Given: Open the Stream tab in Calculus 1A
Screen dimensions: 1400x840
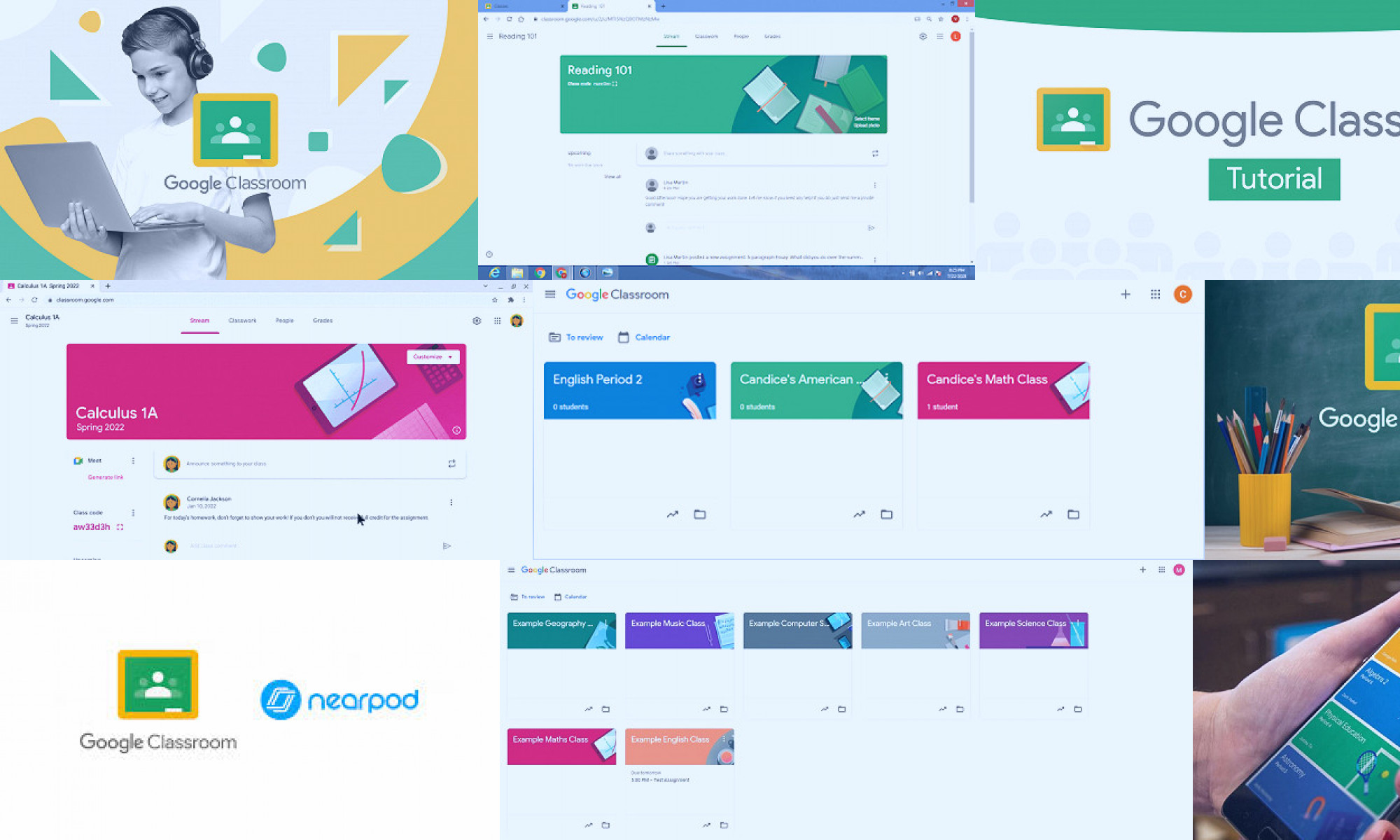Looking at the screenshot, I should 199,320.
